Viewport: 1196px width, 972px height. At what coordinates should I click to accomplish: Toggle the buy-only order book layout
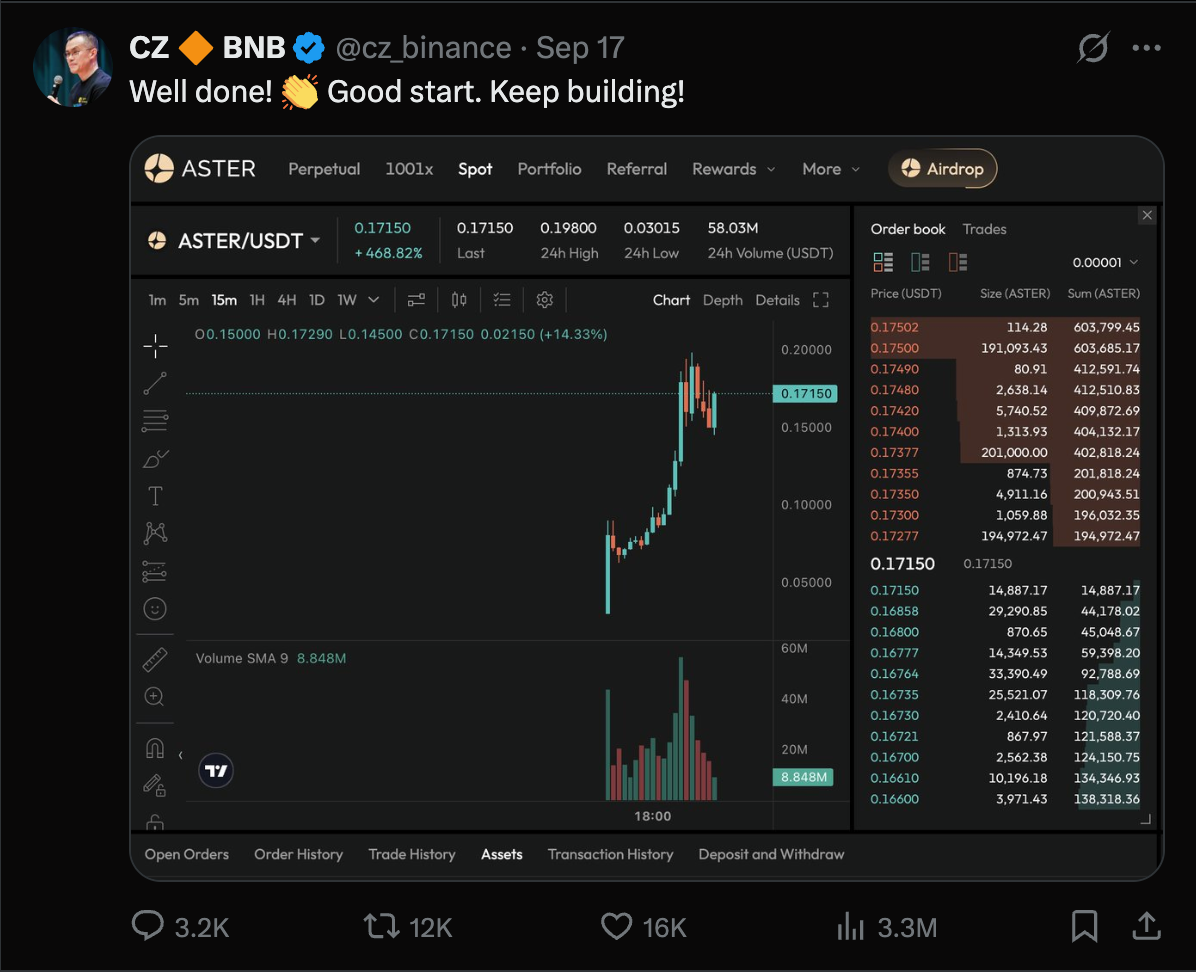918,262
